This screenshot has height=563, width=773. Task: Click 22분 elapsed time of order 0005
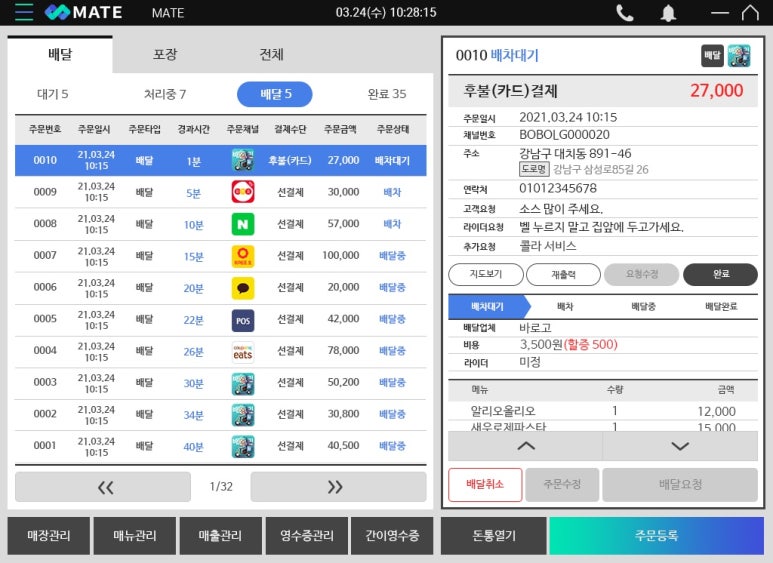(194, 320)
